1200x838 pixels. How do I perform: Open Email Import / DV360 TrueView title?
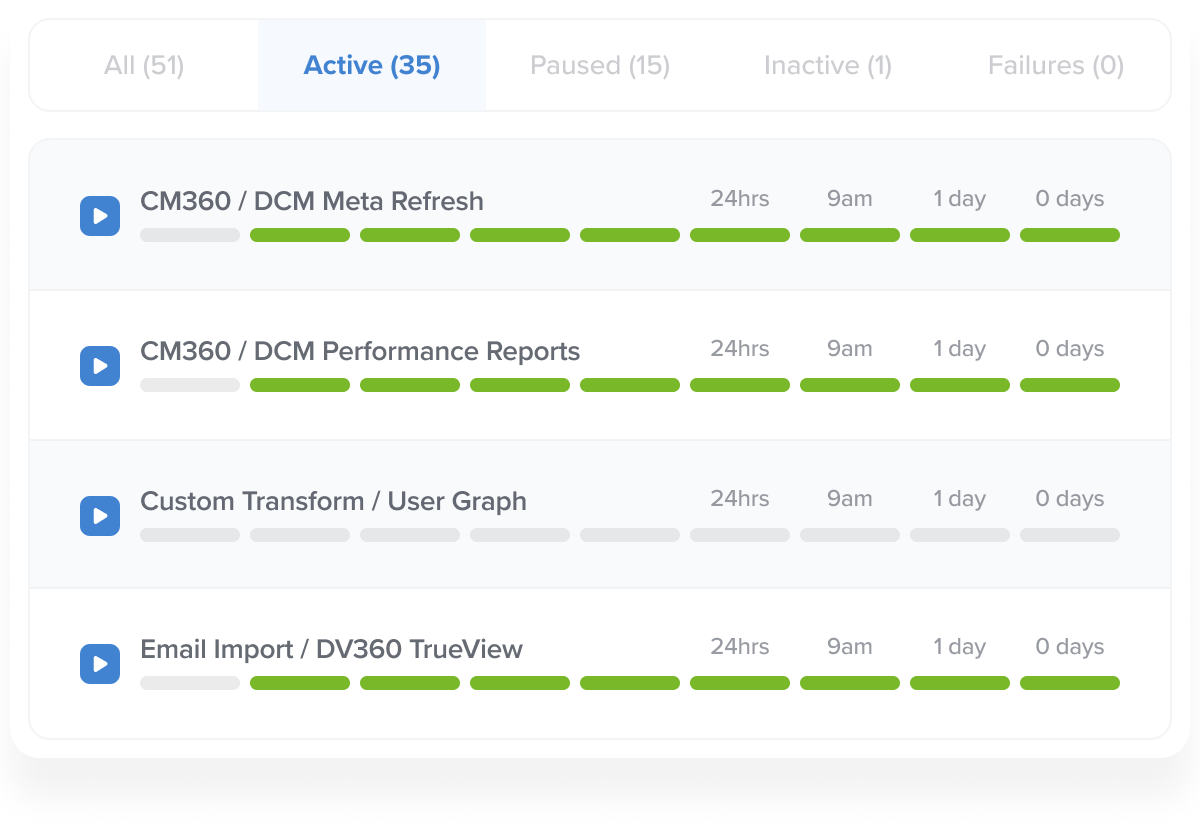[x=331, y=649]
